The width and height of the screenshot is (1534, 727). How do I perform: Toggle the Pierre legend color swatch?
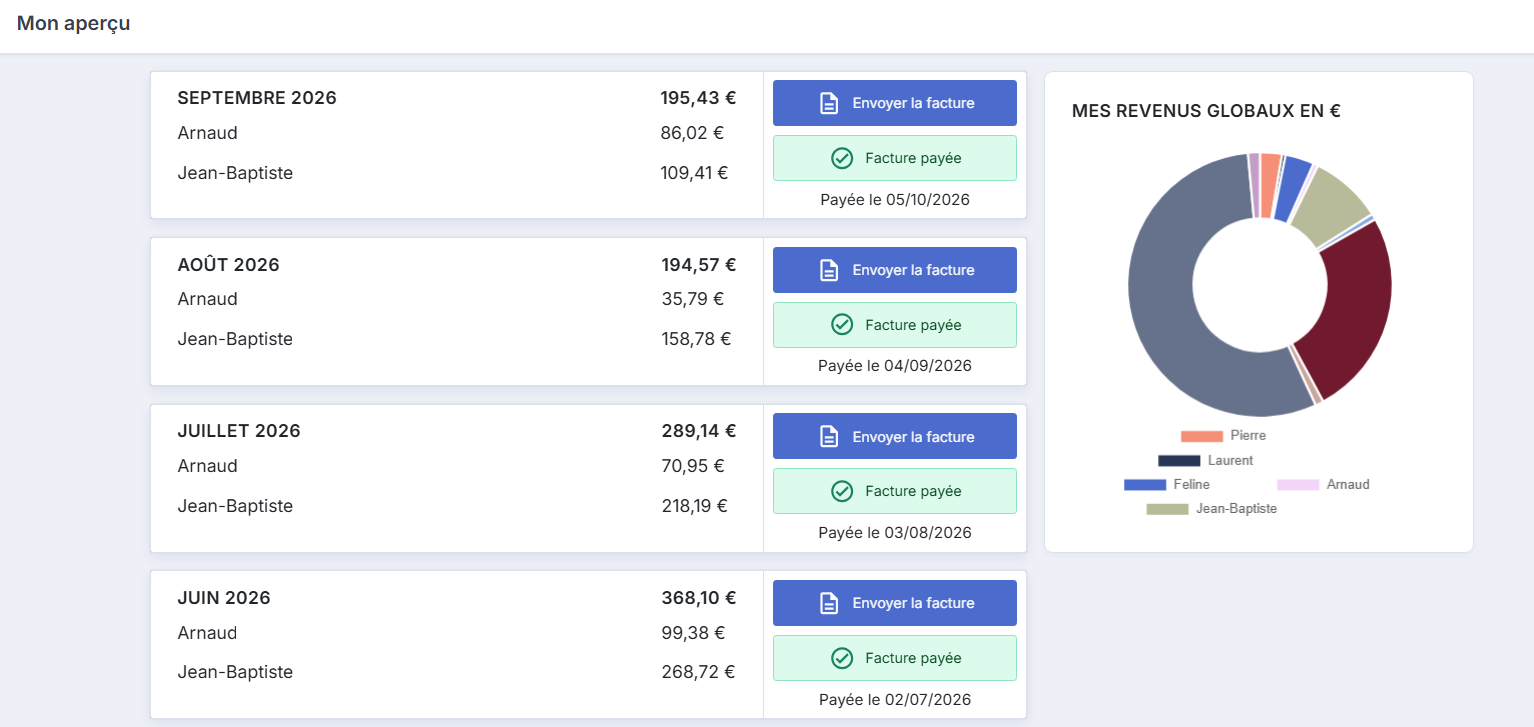[1201, 436]
